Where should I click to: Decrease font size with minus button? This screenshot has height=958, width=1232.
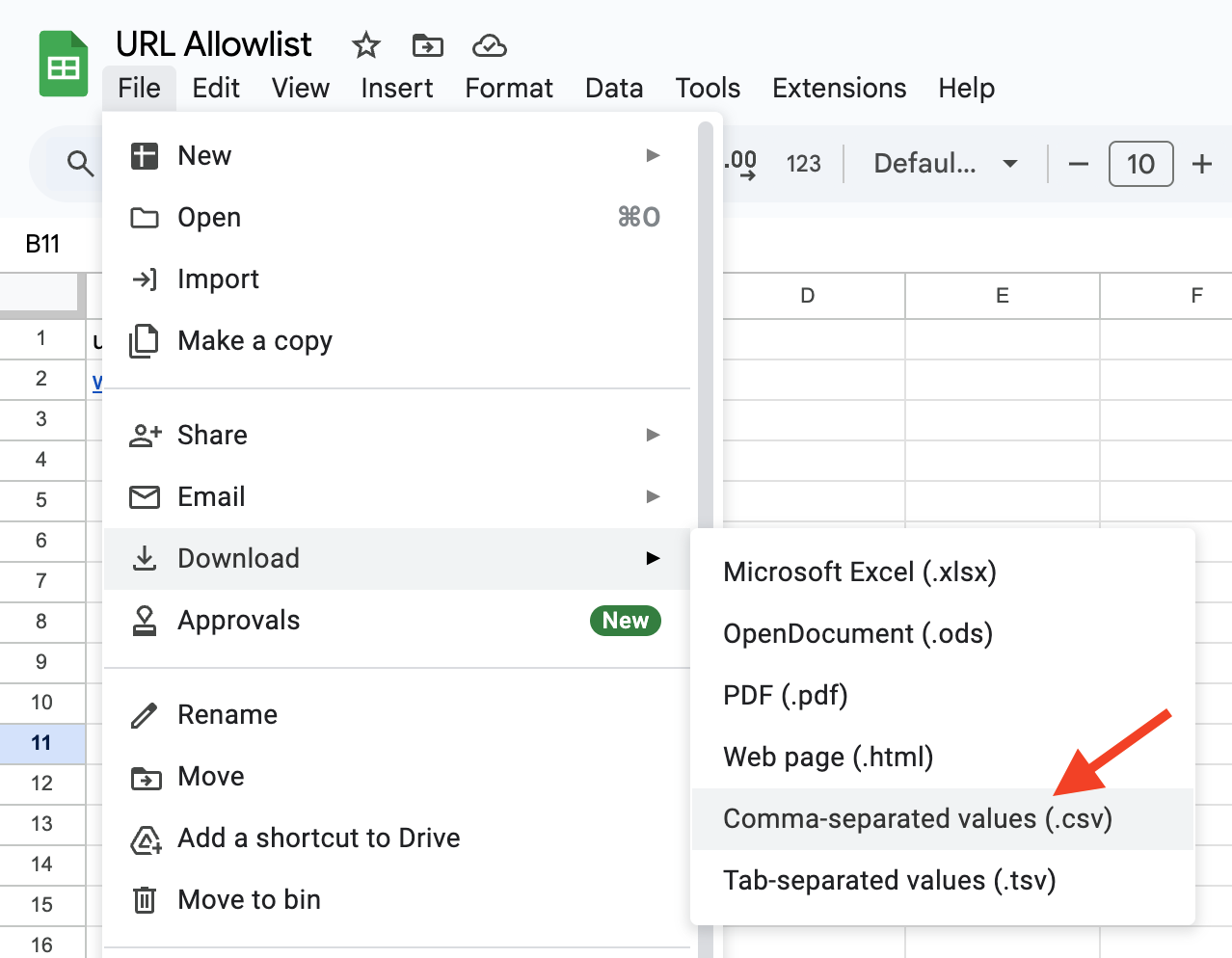click(x=1079, y=164)
